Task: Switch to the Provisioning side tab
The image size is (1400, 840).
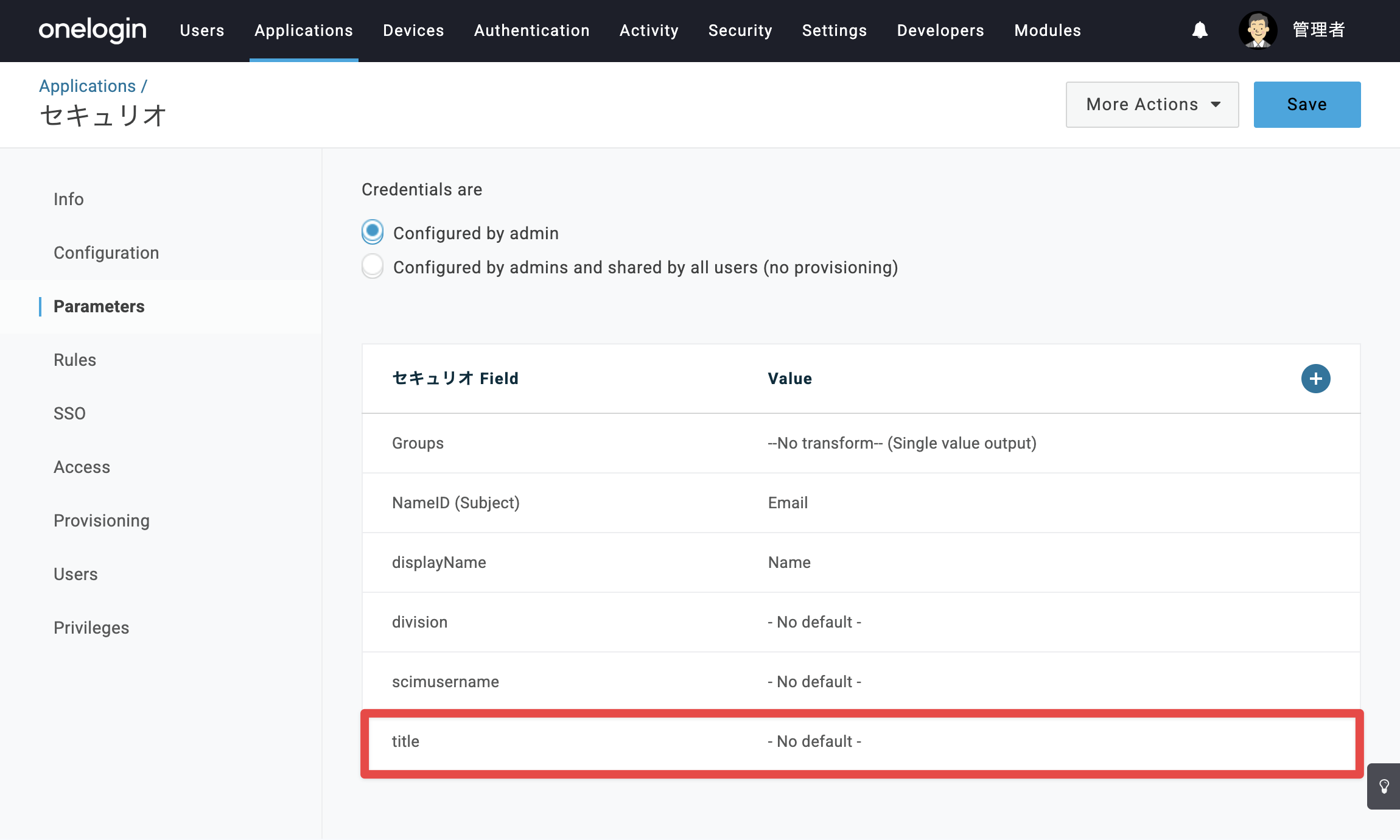Action: tap(102, 520)
